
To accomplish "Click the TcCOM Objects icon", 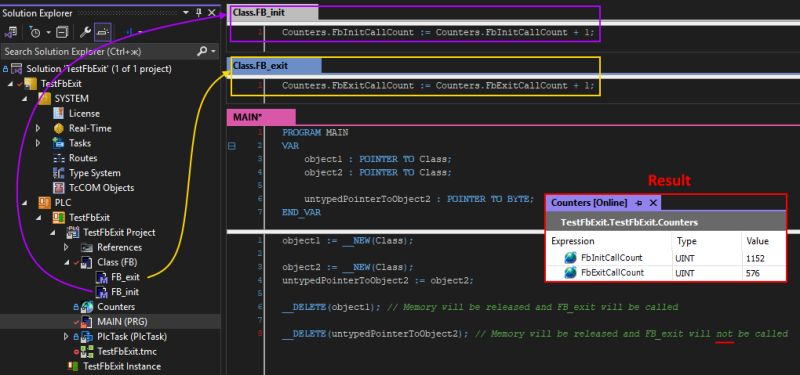I will pyautogui.click(x=59, y=188).
